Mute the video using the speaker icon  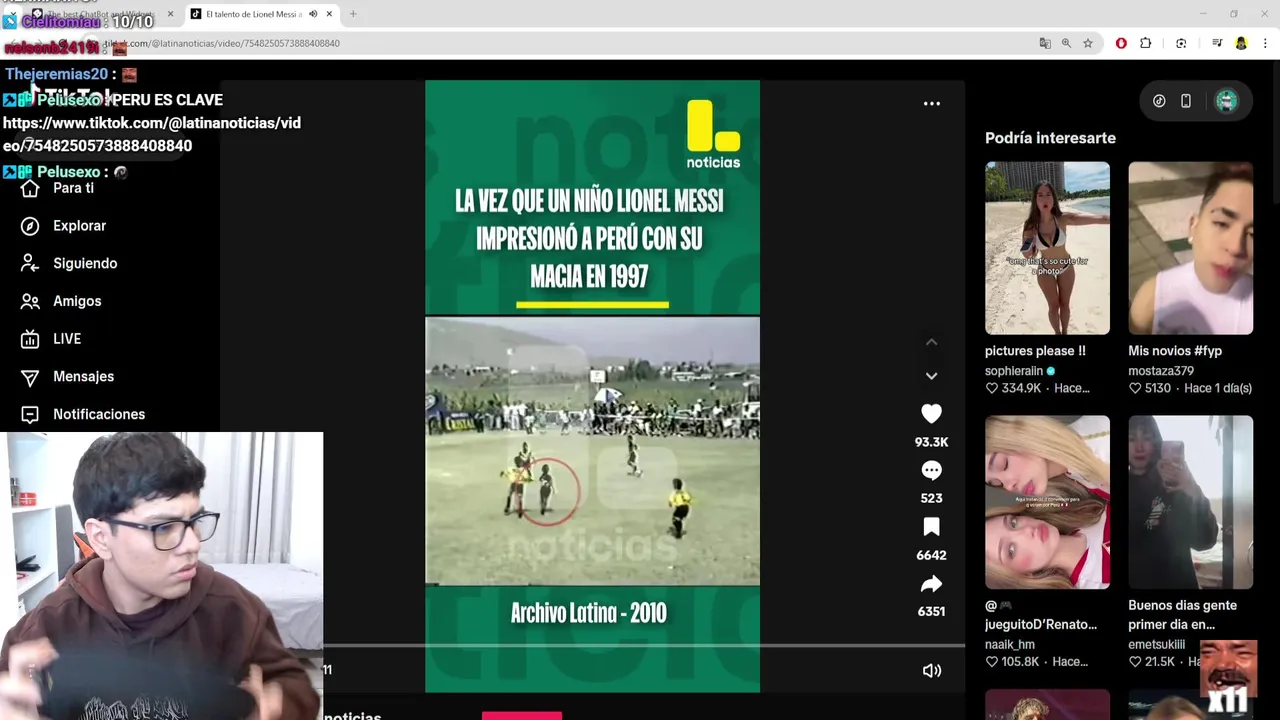point(931,671)
